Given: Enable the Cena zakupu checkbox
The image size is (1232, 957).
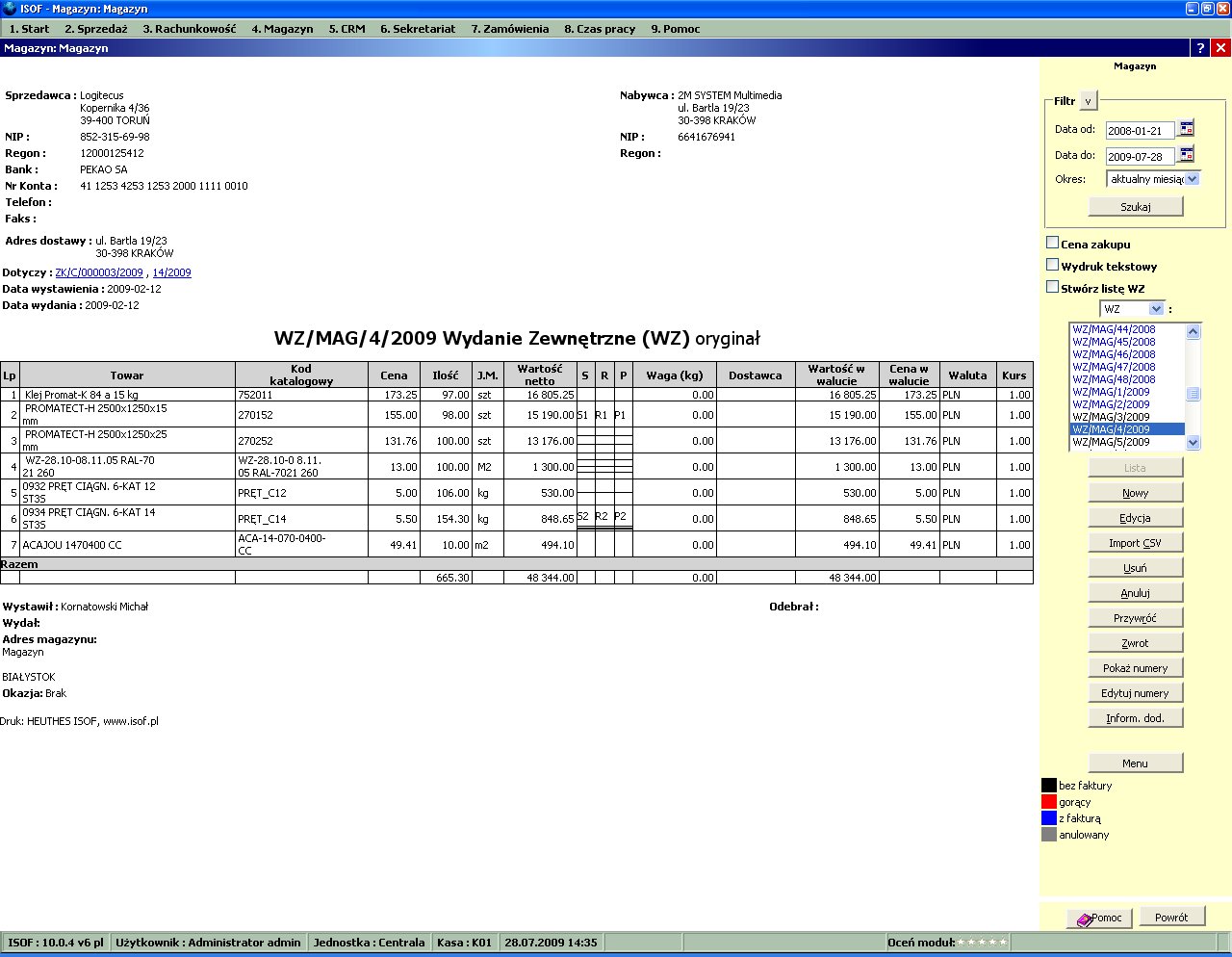Looking at the screenshot, I should 1052,243.
